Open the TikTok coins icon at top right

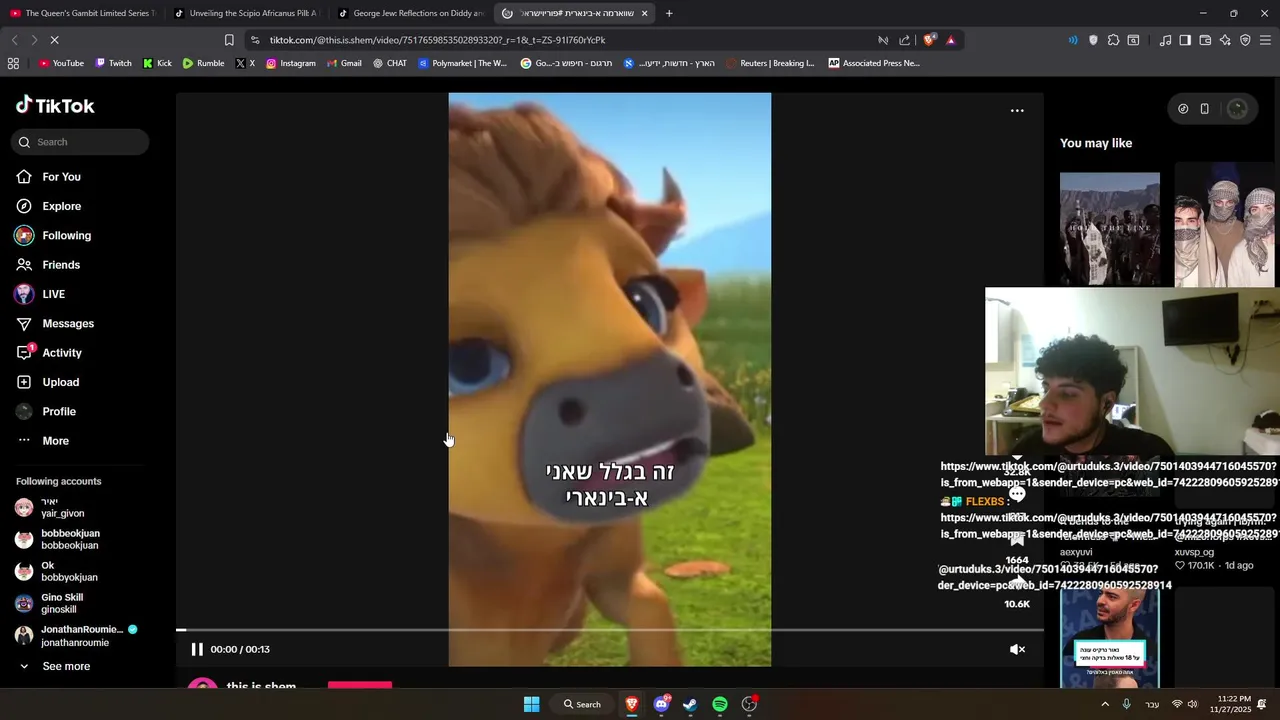click(x=1183, y=109)
